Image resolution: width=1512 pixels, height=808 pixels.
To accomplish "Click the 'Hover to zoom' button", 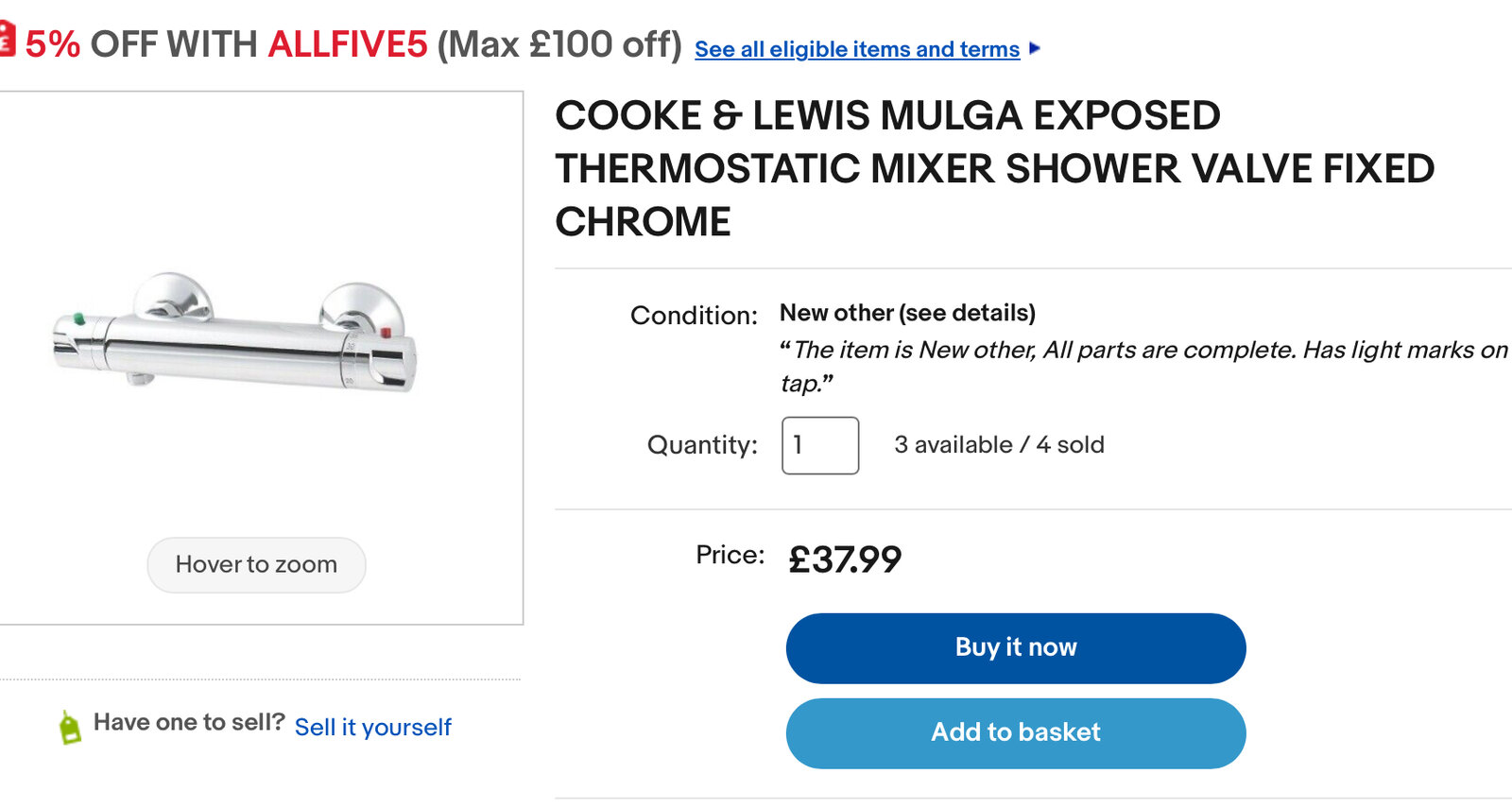I will [x=256, y=564].
